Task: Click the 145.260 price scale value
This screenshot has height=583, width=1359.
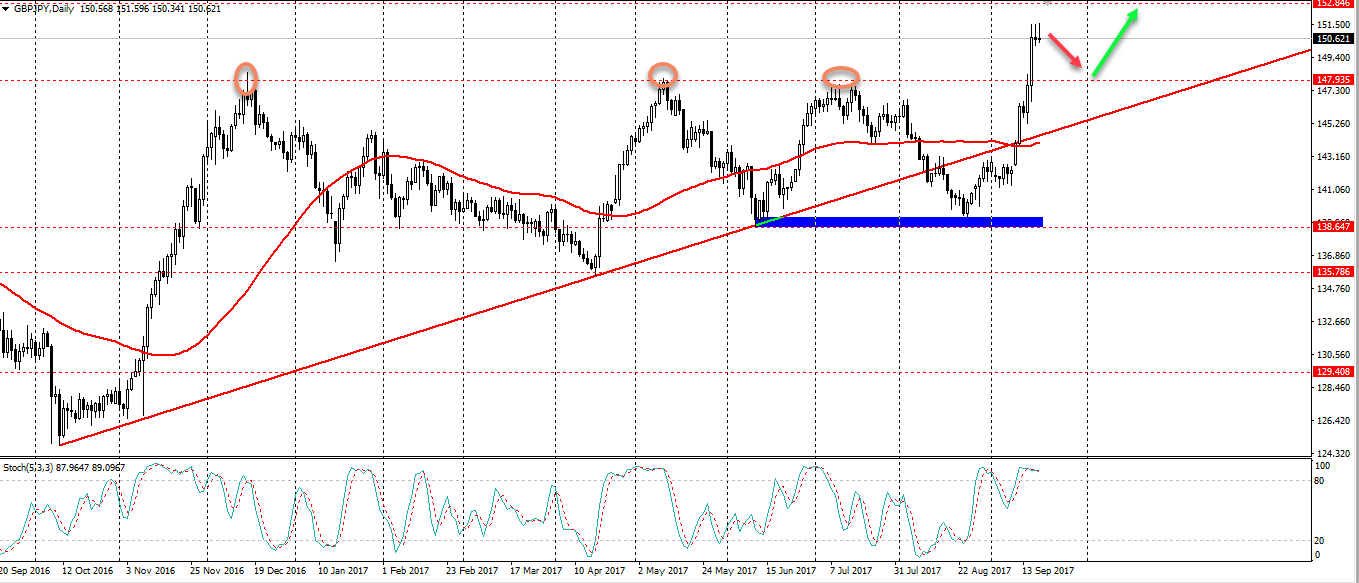Action: pos(1333,124)
